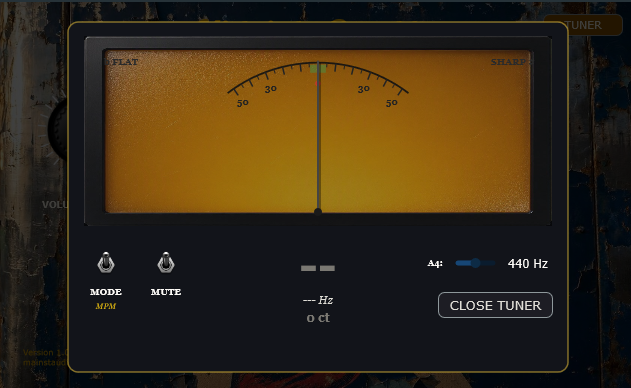
Task: Click the tuner needle pivot
Action: [318, 211]
